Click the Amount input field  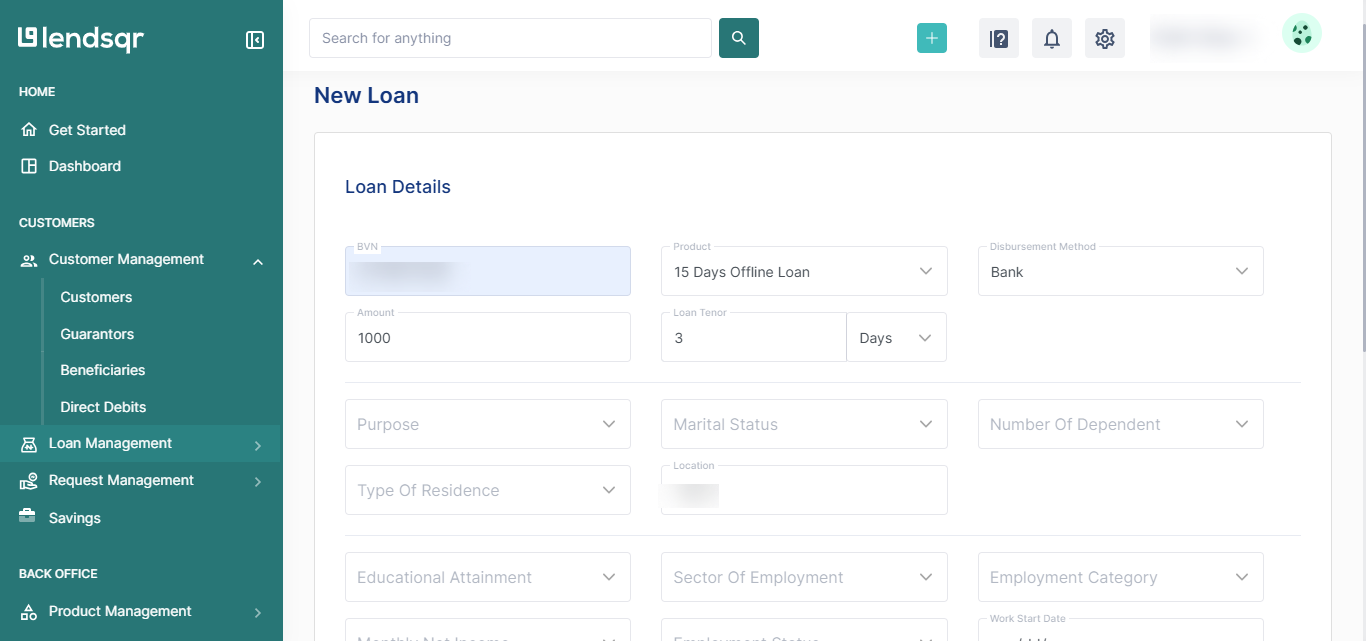(488, 337)
